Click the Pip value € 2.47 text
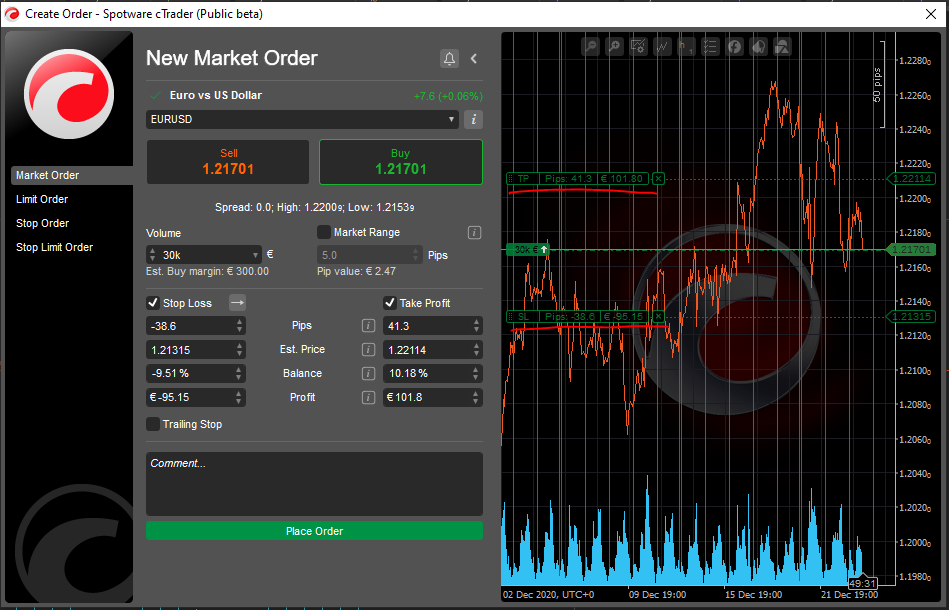 356,271
